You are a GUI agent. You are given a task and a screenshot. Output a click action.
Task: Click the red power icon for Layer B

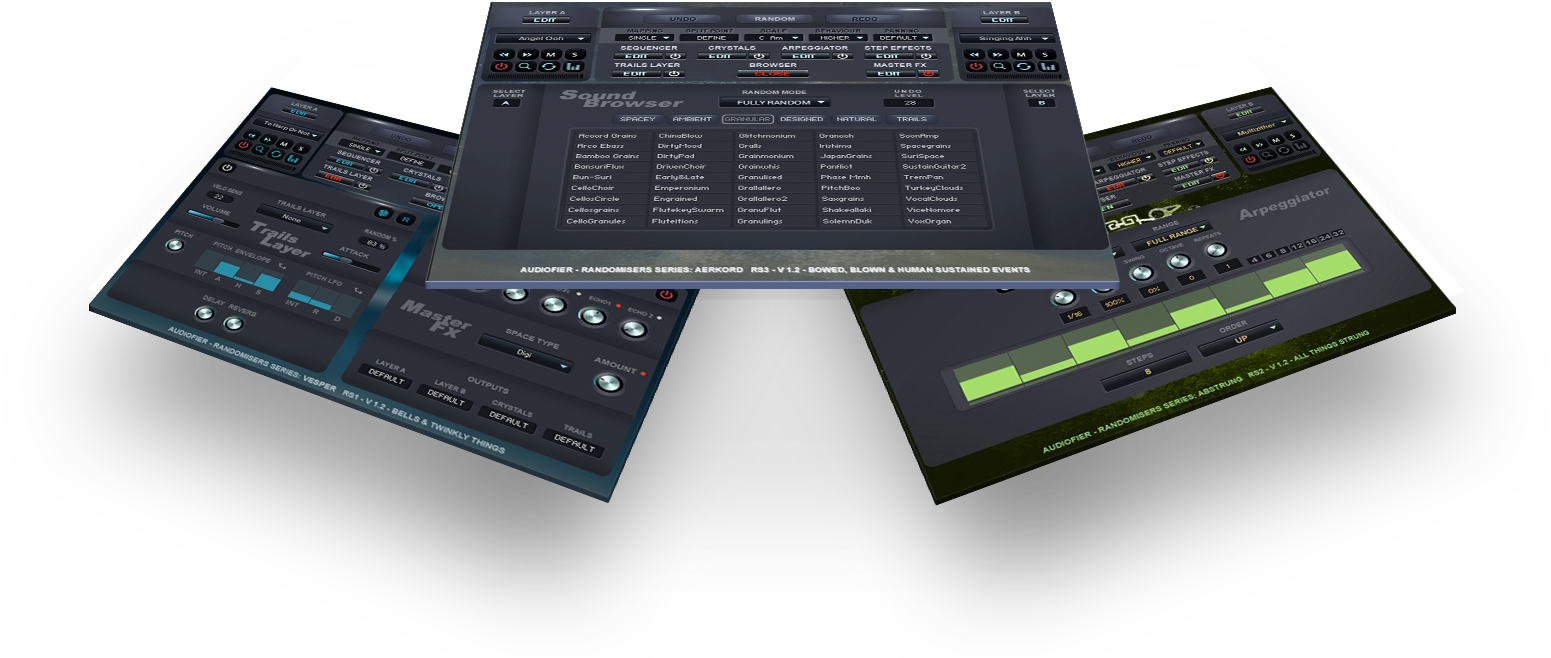(x=976, y=67)
